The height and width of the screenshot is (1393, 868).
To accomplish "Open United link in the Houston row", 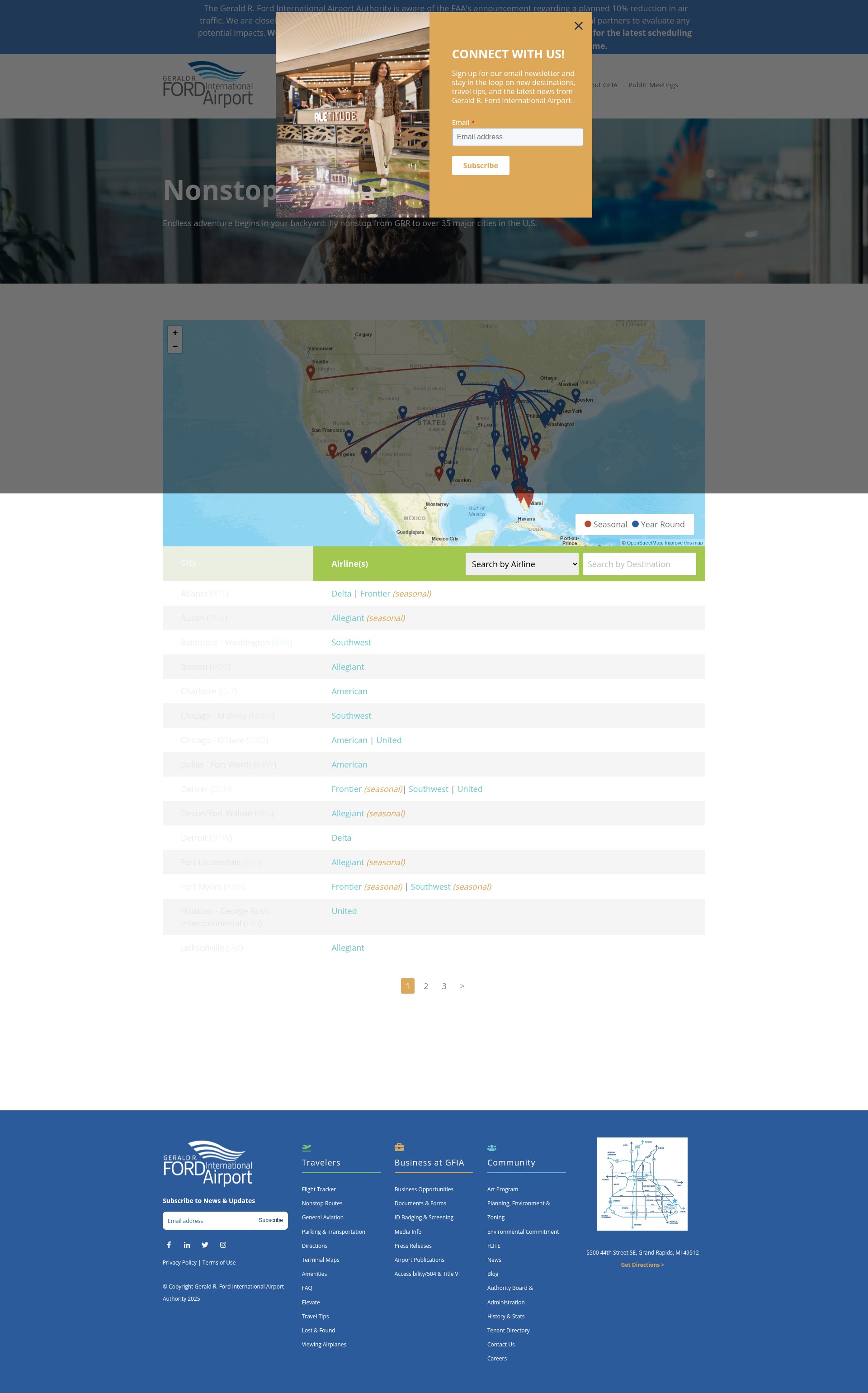I will coord(344,911).
